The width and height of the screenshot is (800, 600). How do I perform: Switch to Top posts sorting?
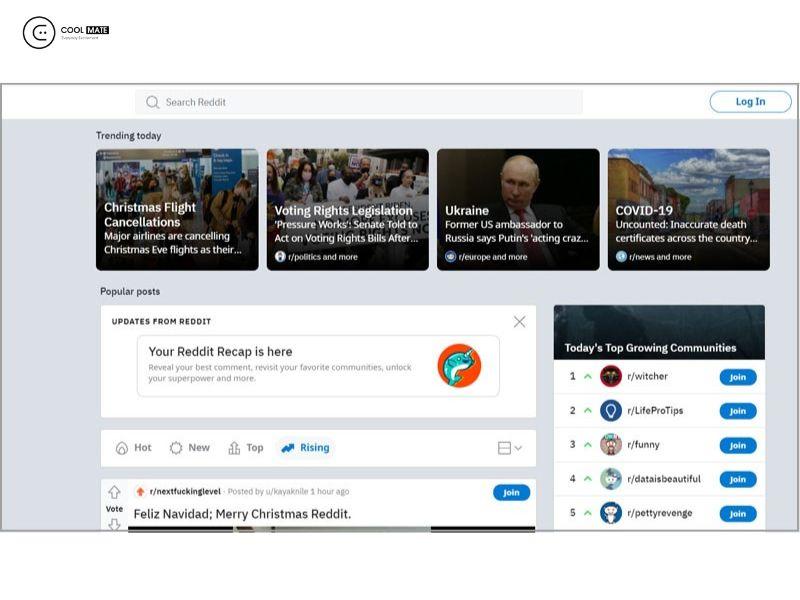(246, 448)
